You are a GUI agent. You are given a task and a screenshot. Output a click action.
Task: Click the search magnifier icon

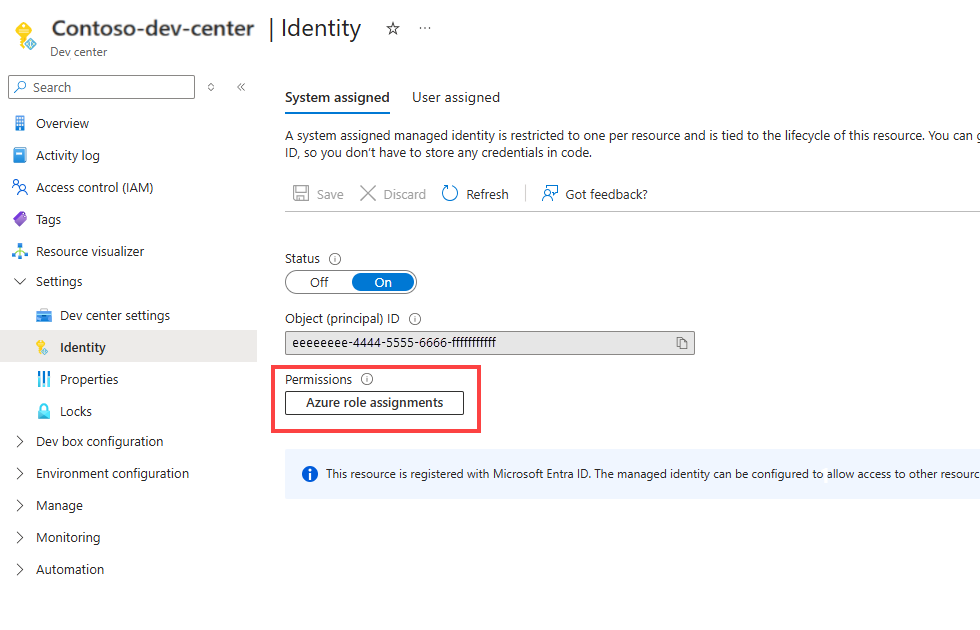pyautogui.click(x=21, y=87)
